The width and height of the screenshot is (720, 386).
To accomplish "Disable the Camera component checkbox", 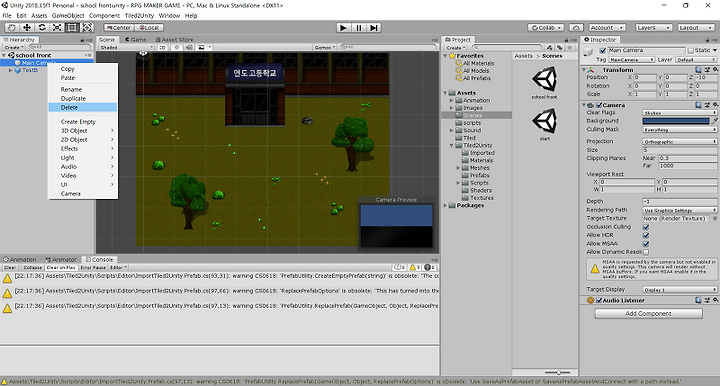I will point(599,105).
